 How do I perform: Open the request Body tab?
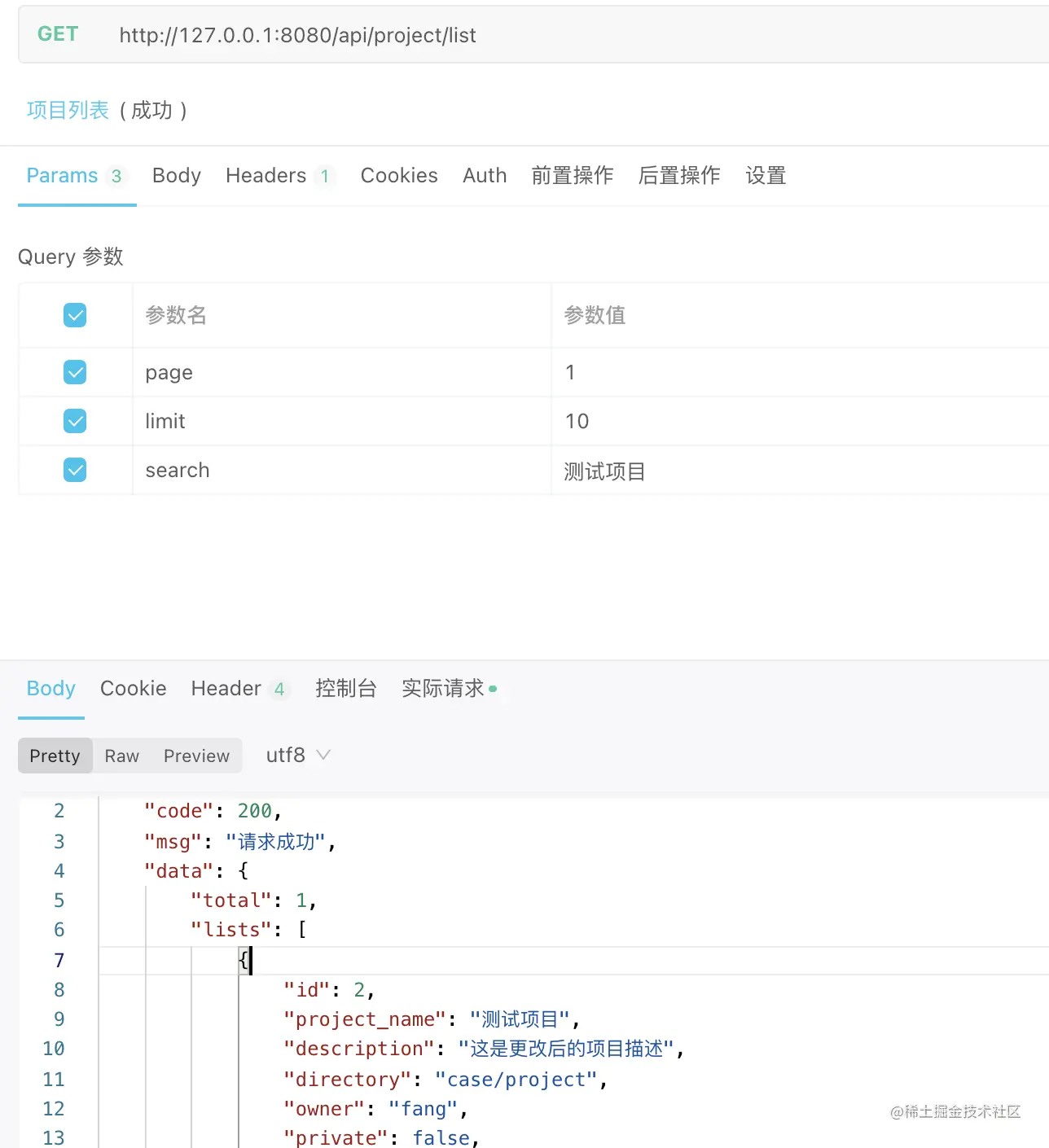[177, 176]
